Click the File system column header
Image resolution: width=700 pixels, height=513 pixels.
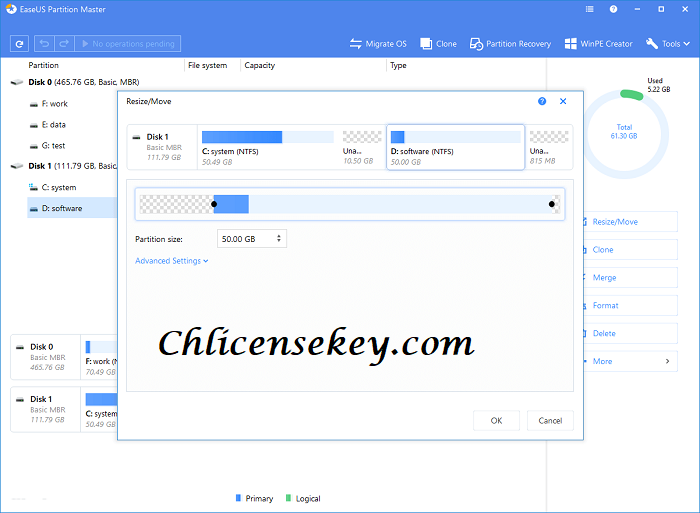207,65
